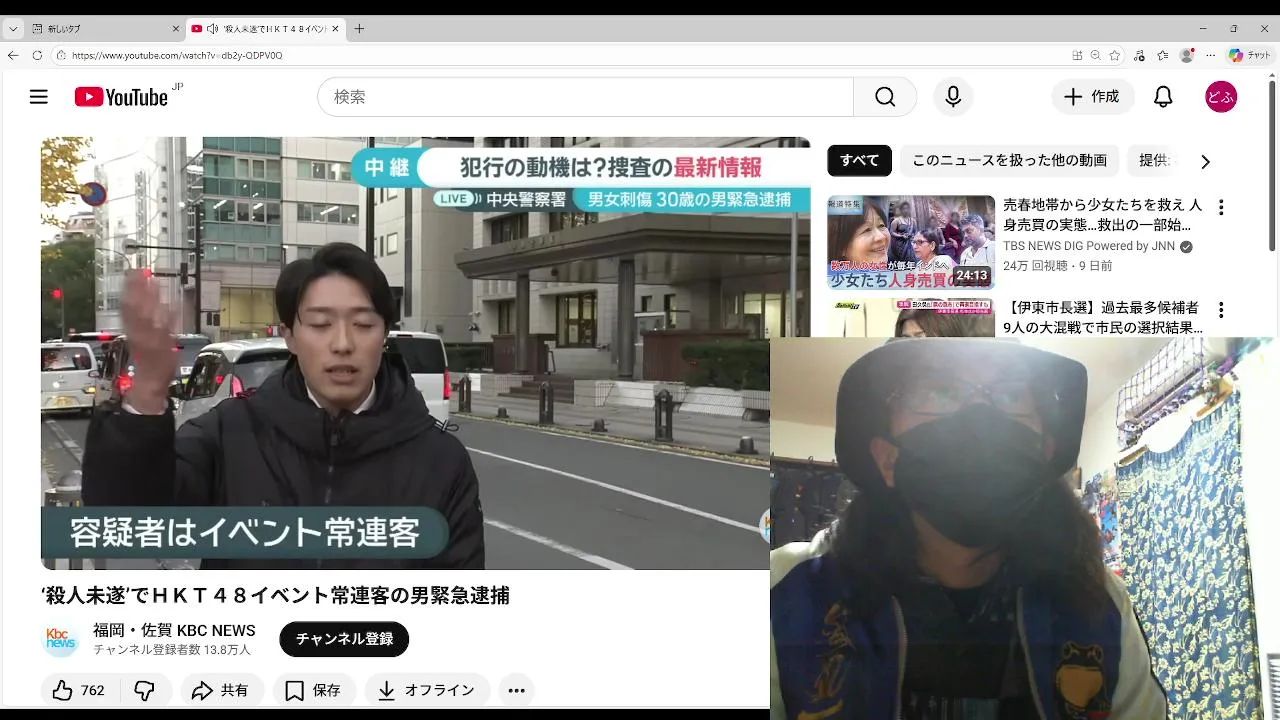Save the video with 保存 button
Image resolution: width=1280 pixels, height=720 pixels.
click(x=314, y=690)
